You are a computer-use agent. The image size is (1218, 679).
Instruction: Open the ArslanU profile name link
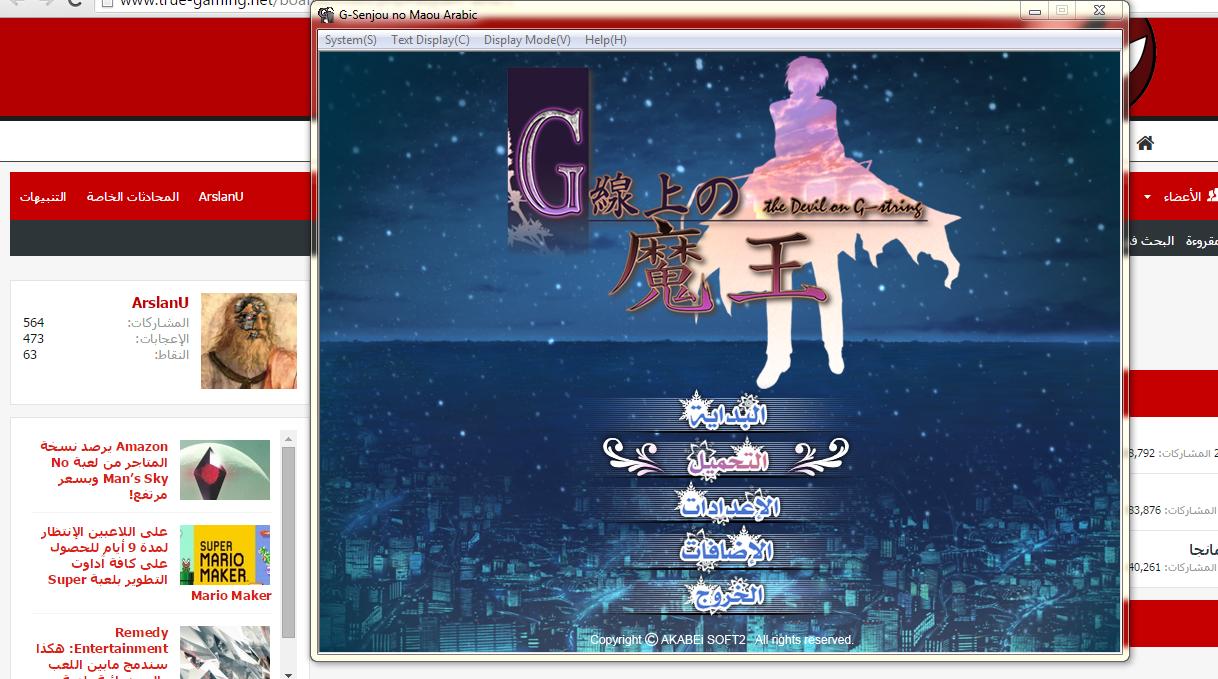pos(160,302)
